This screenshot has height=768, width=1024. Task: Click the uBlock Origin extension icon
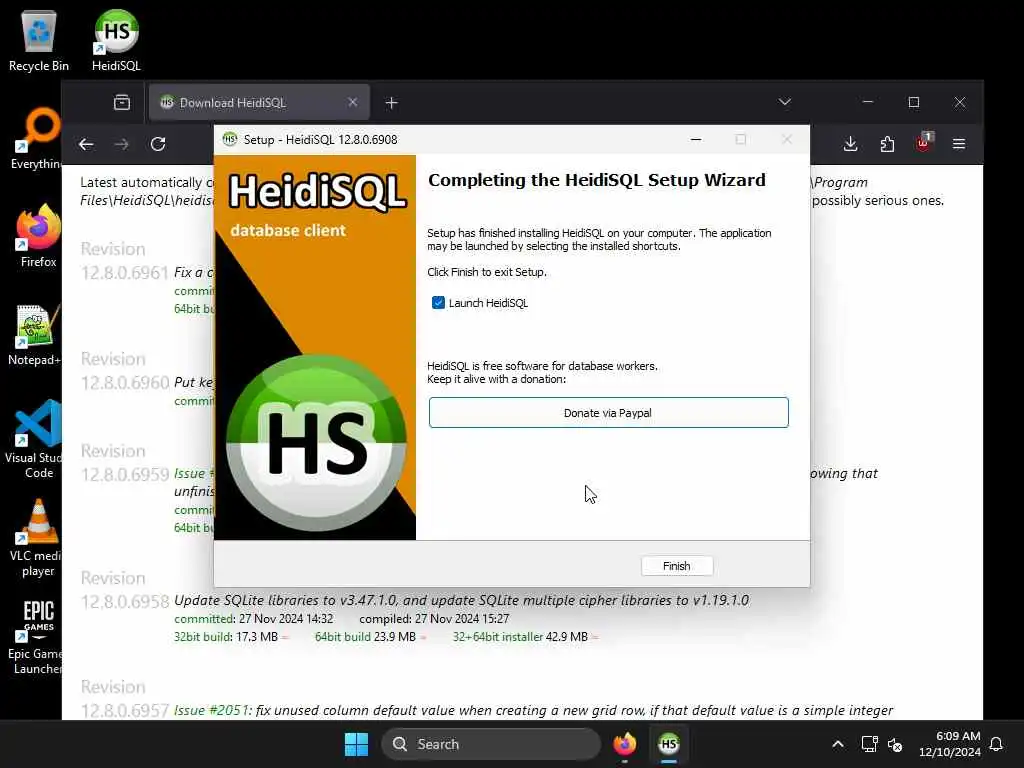pos(923,143)
